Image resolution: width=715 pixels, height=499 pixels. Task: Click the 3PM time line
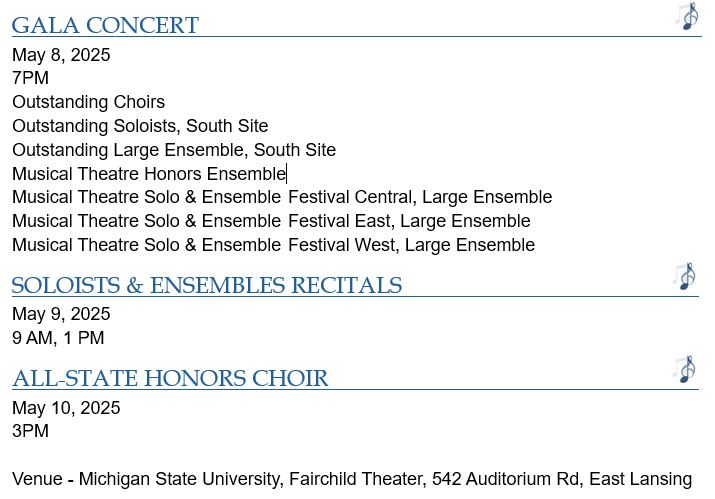[x=30, y=431]
